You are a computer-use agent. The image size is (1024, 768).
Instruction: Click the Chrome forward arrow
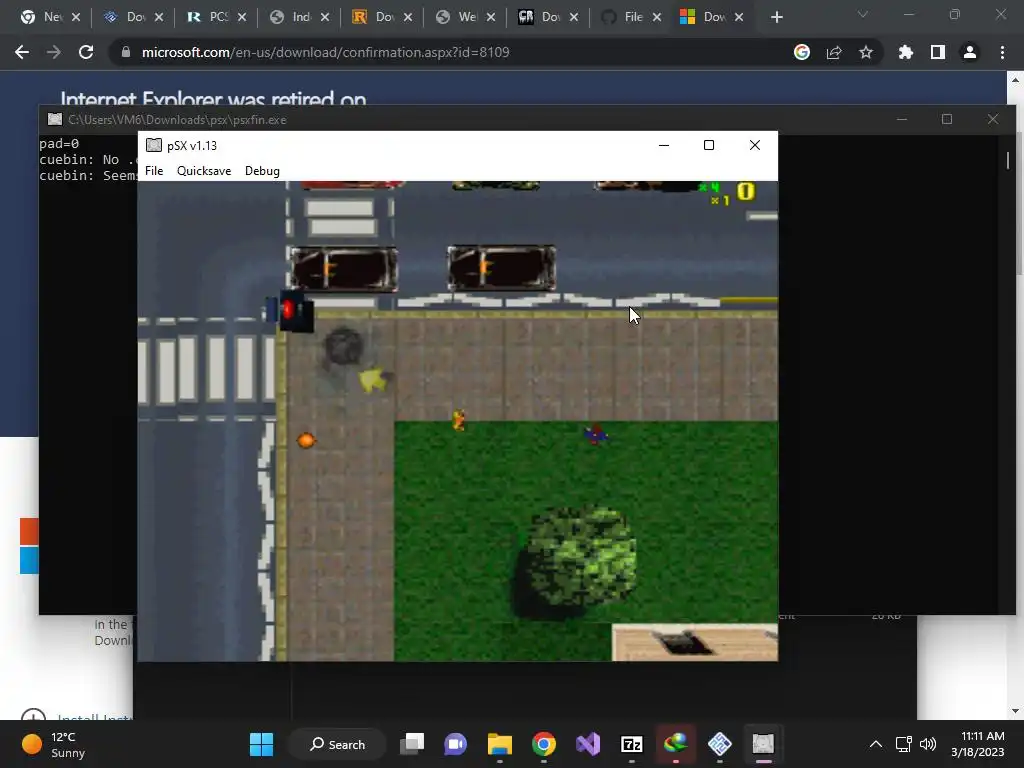tap(54, 52)
